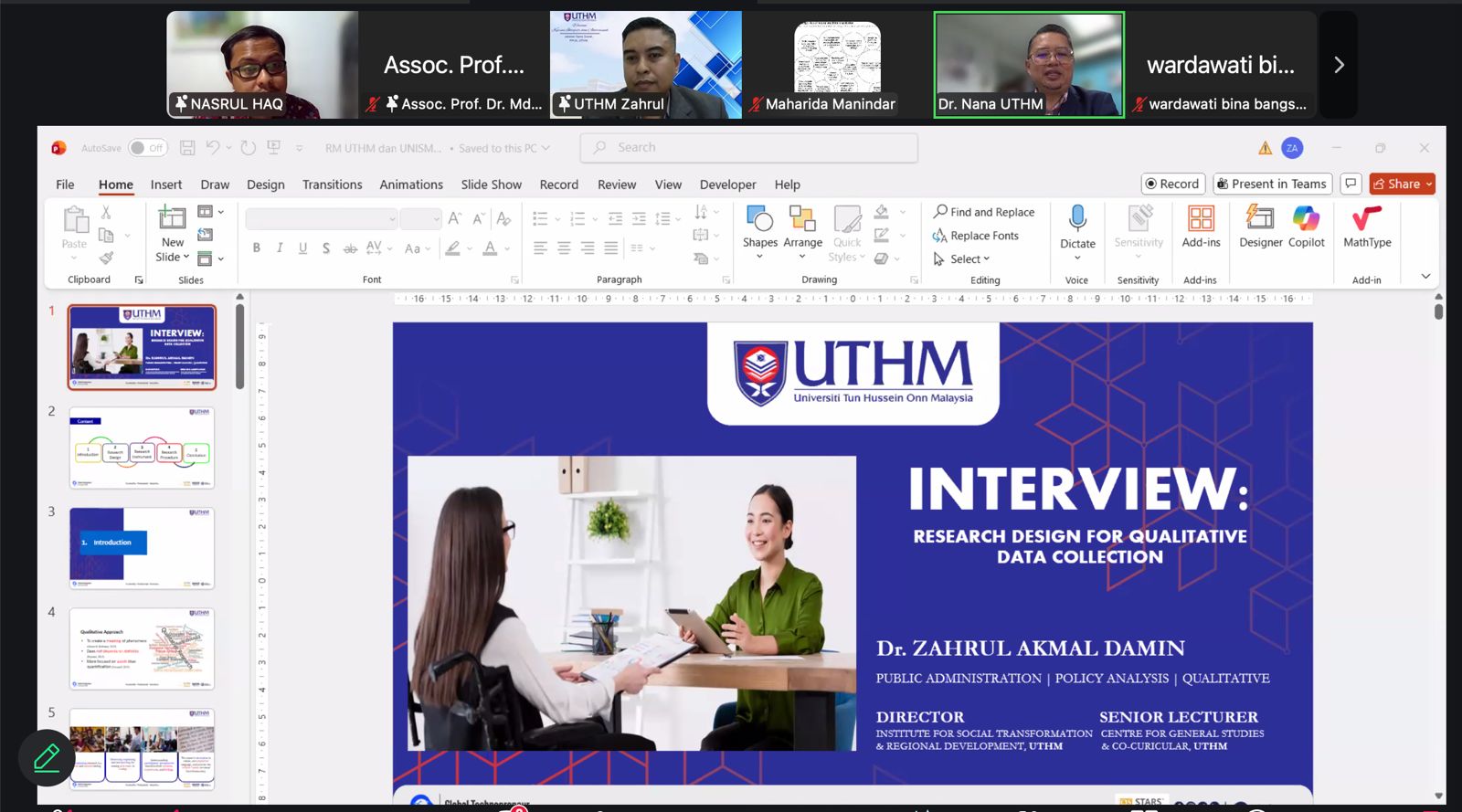Image resolution: width=1462 pixels, height=812 pixels.
Task: Expand the Select dropdown in Editing
Action: pyautogui.click(x=969, y=259)
